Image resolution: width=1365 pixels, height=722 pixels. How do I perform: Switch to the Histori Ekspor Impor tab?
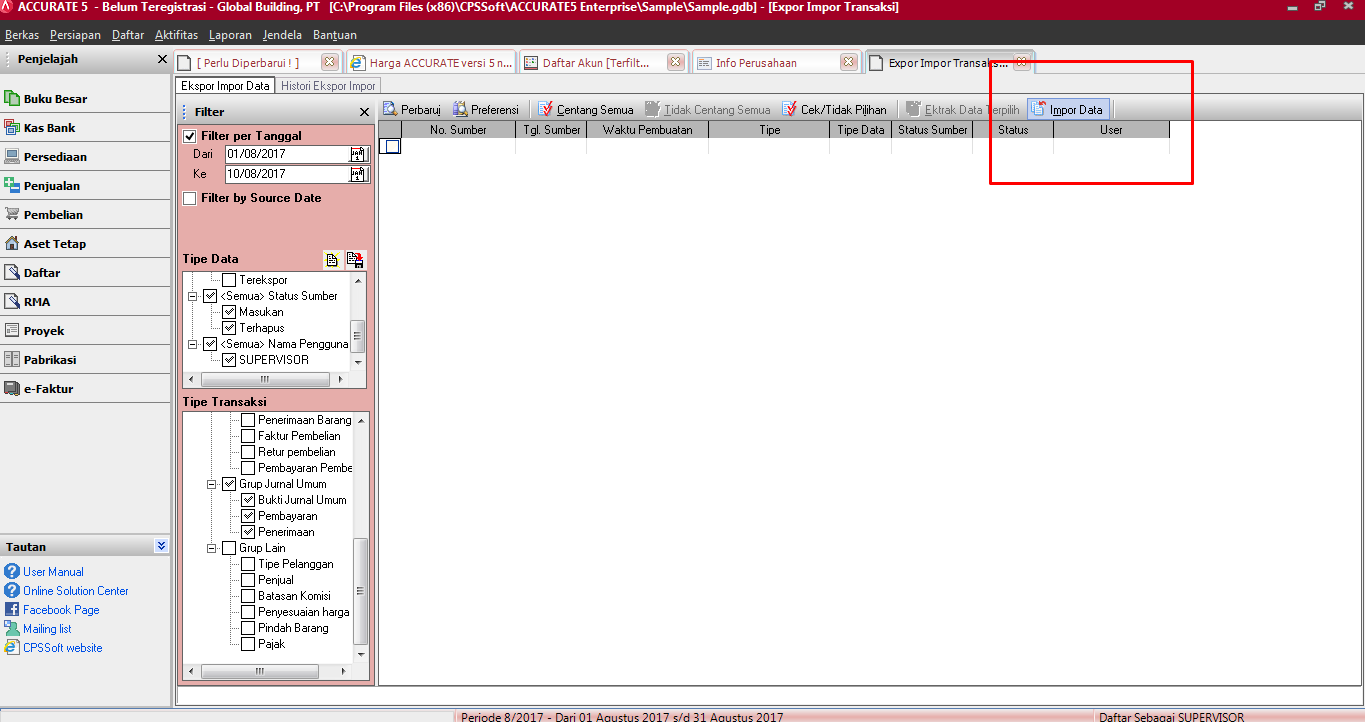328,86
